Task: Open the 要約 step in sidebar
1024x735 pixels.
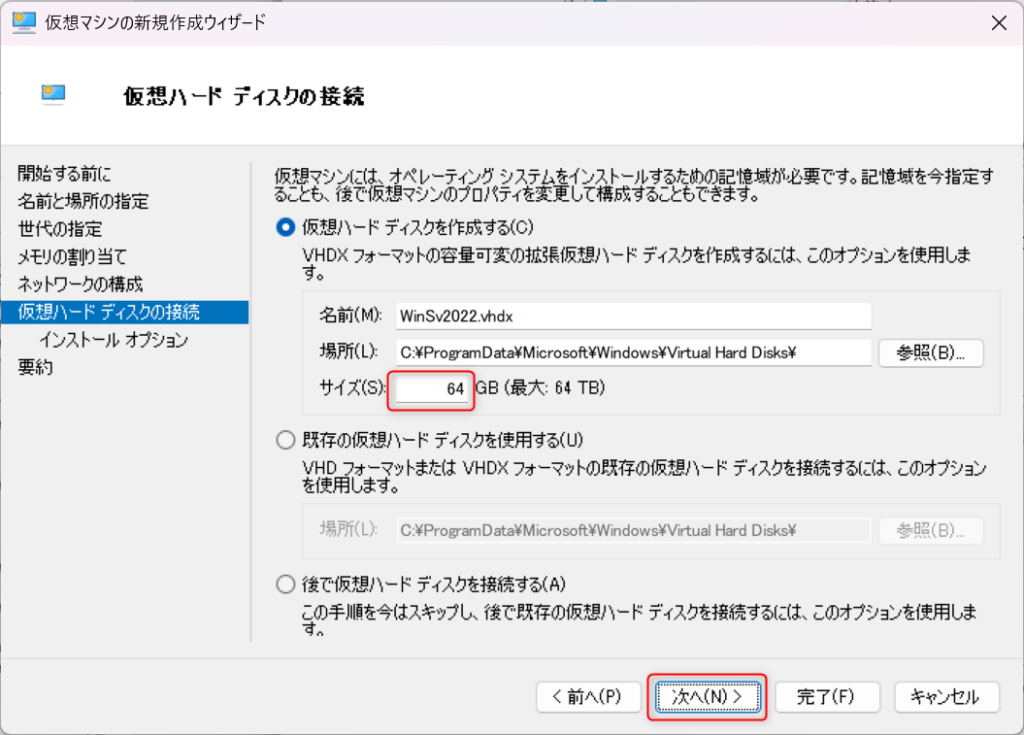Action: pos(36,367)
